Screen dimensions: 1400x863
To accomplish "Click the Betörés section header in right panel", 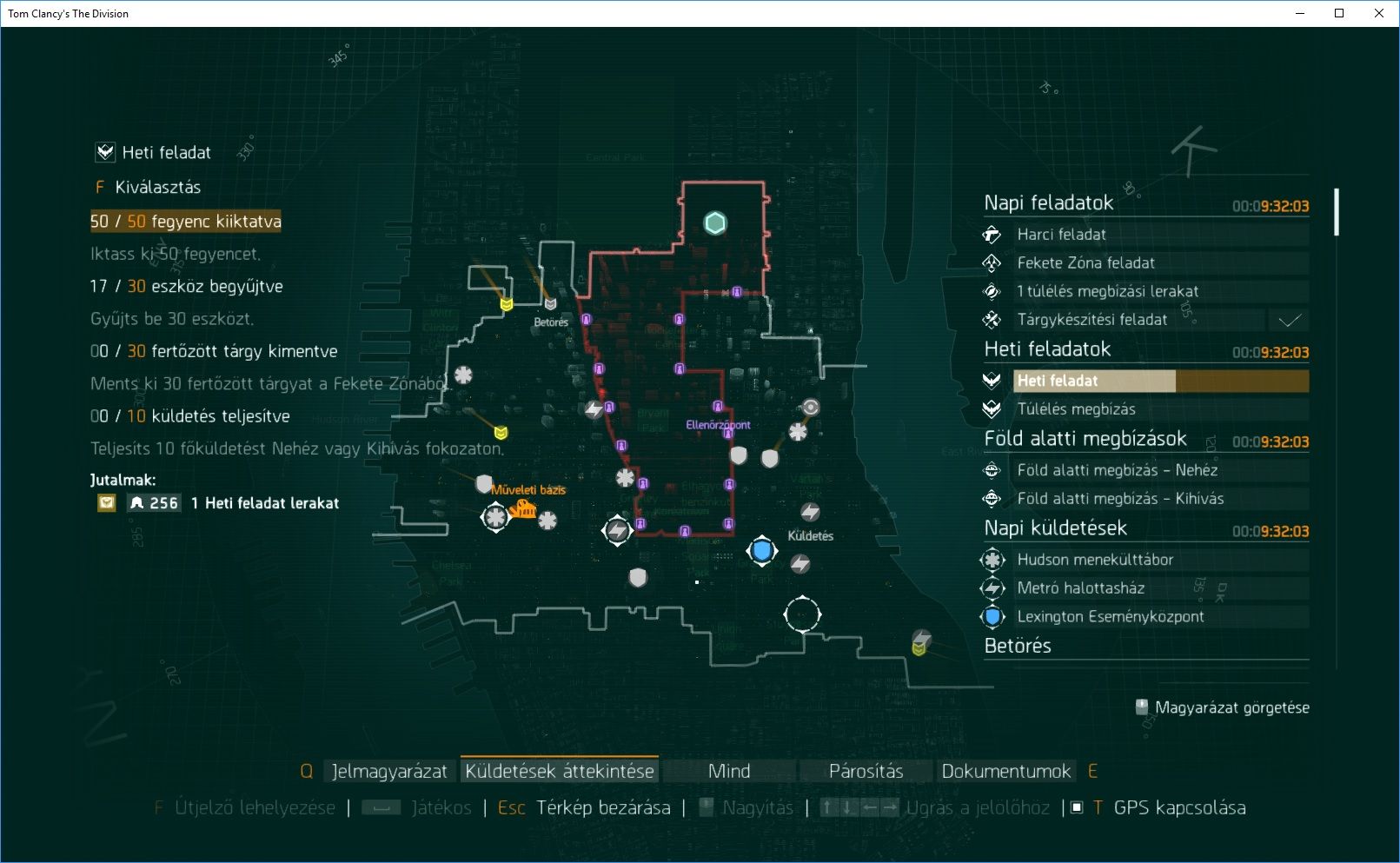I will [1018, 646].
